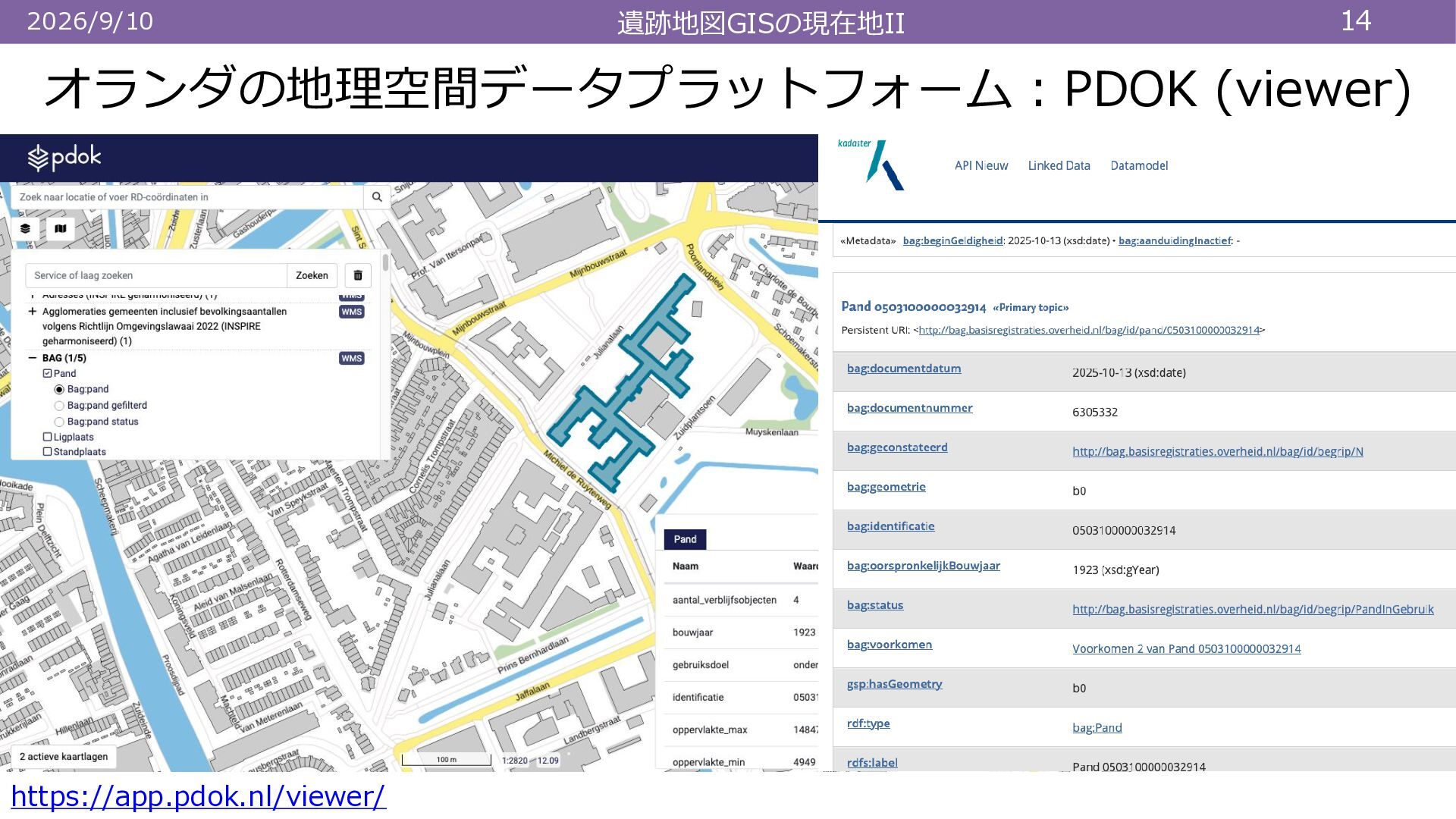Open the Linked Data menu item
Viewport: 1456px width, 819px height.
coord(1059,165)
